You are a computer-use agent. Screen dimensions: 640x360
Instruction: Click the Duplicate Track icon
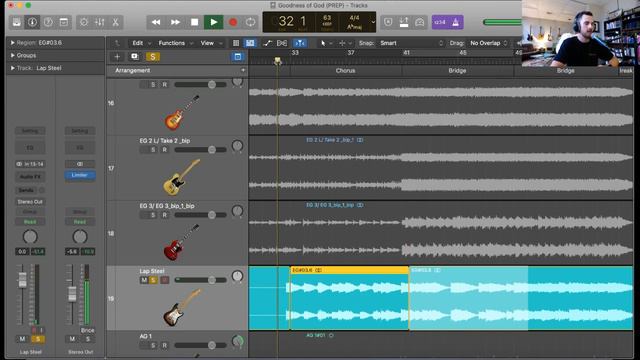click(x=134, y=57)
